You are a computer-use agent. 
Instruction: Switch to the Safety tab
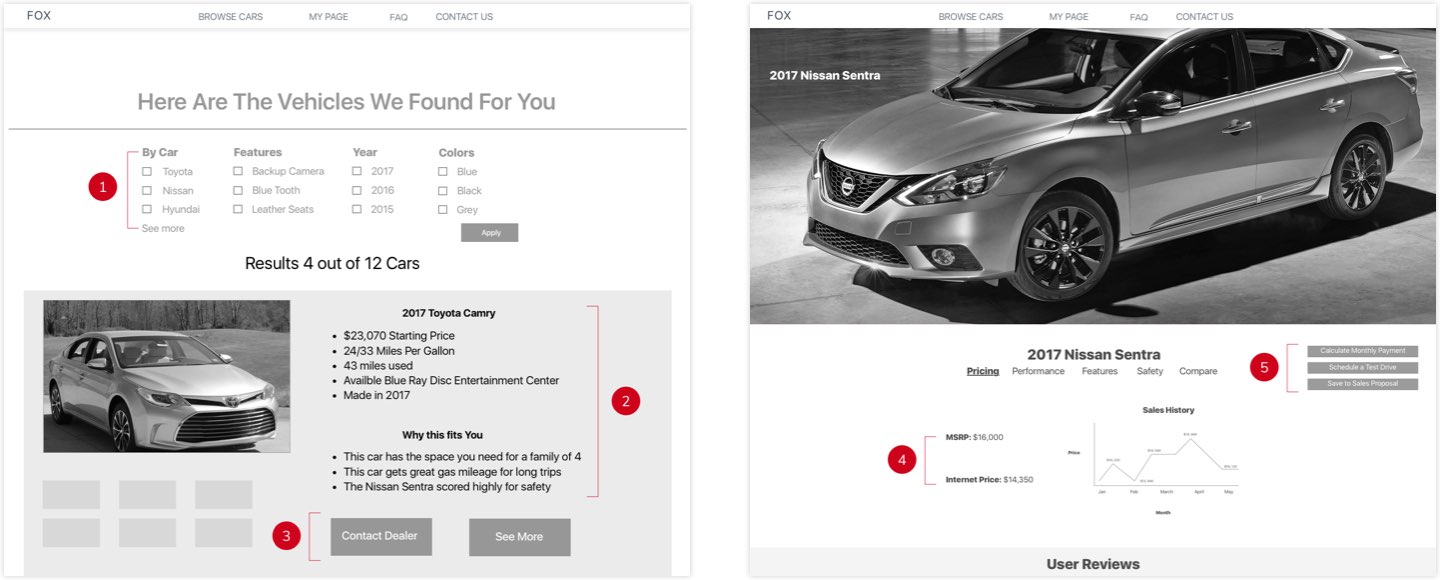pos(1150,372)
